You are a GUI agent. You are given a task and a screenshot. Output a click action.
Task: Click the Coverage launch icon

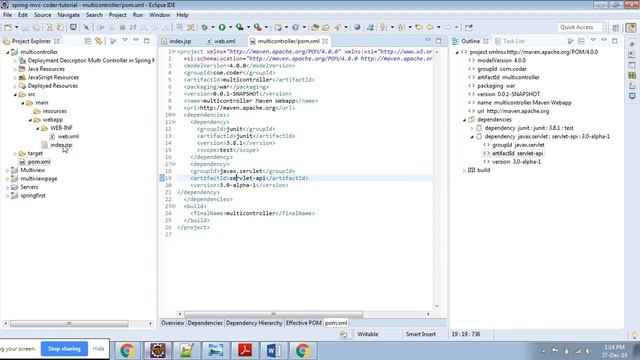click(240, 27)
